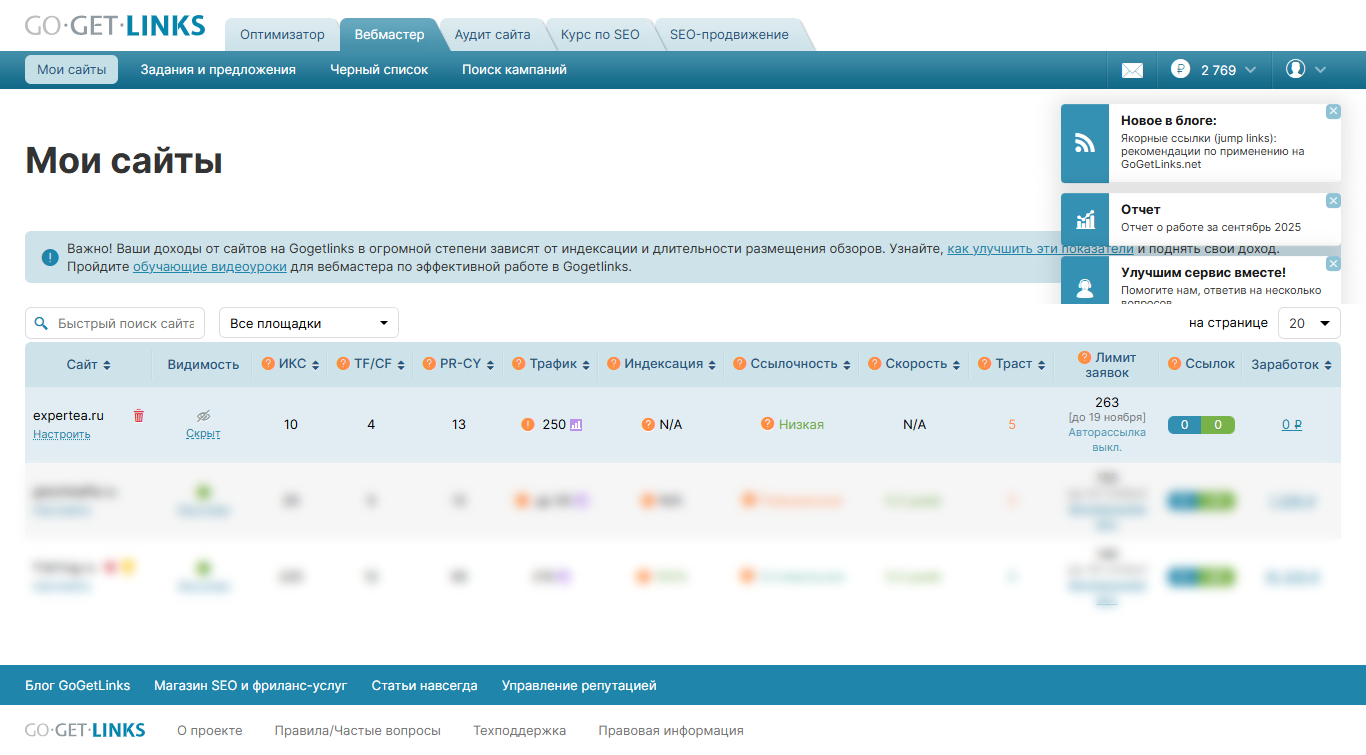Click the info icon in the Важно notice
This screenshot has height=755, width=1366.
tap(50, 258)
